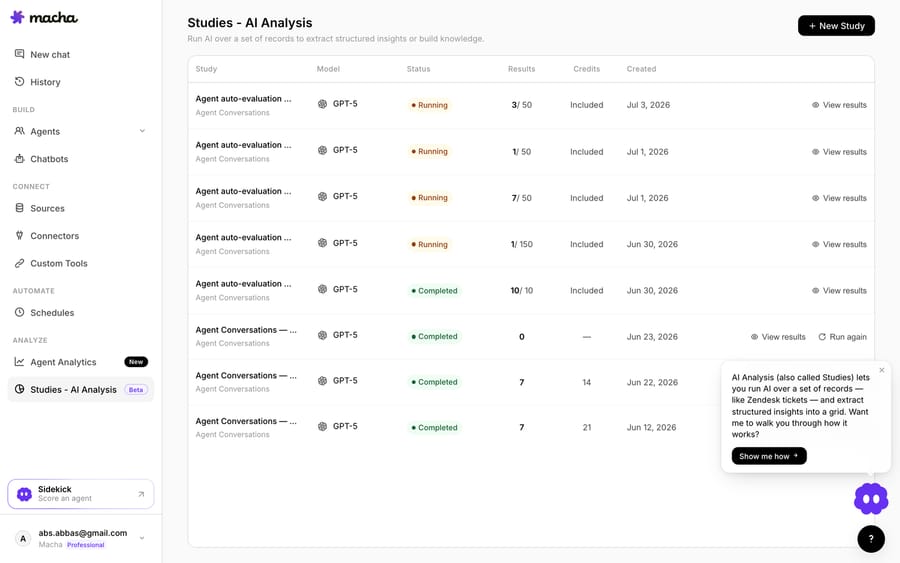The height and width of the screenshot is (563, 900).
Task: Click the Jun 30, 2026 date on 1/150 row
Action: coord(652,244)
